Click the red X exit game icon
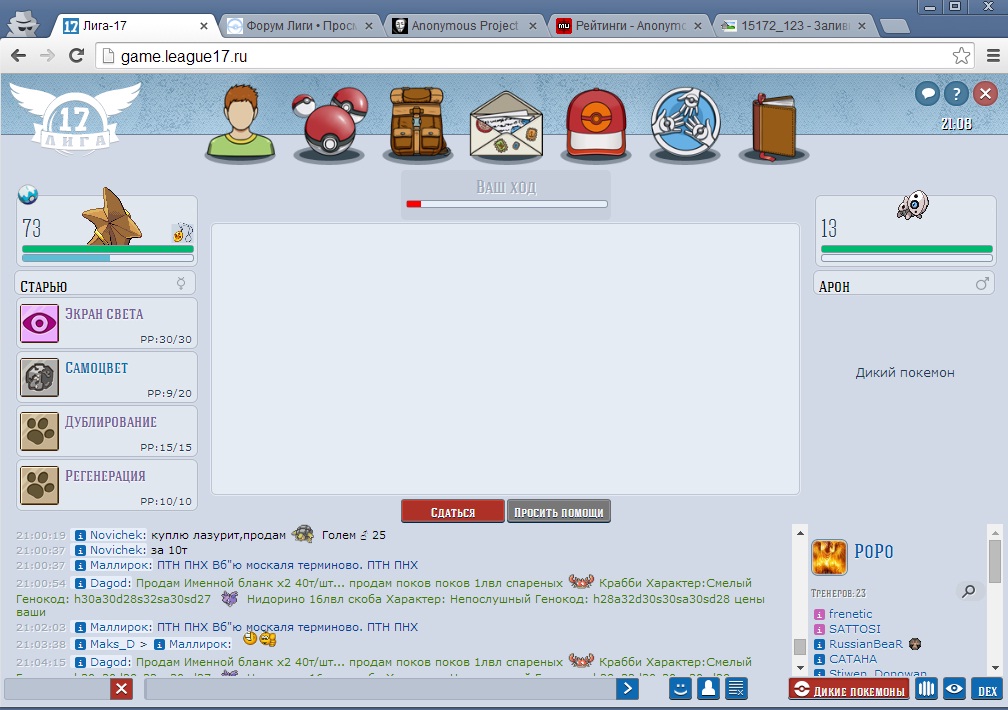The image size is (1008, 710). 985,95
